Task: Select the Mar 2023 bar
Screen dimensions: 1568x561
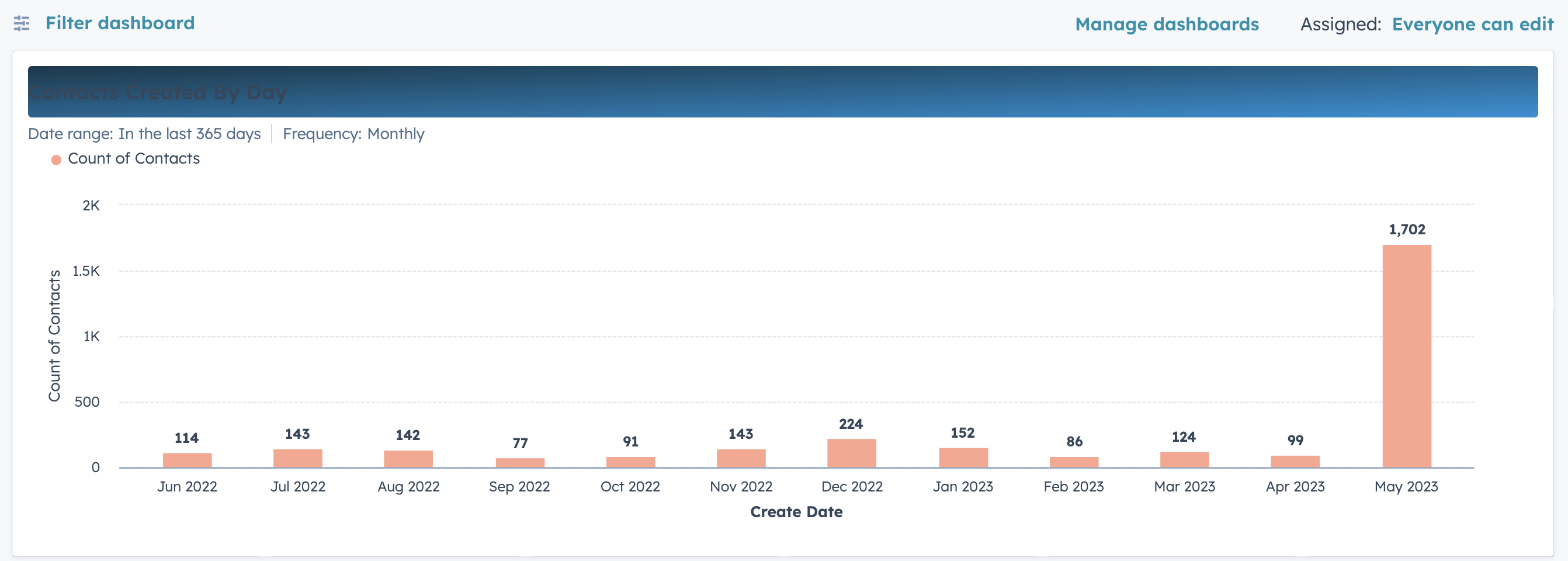Action: pyautogui.click(x=1185, y=460)
